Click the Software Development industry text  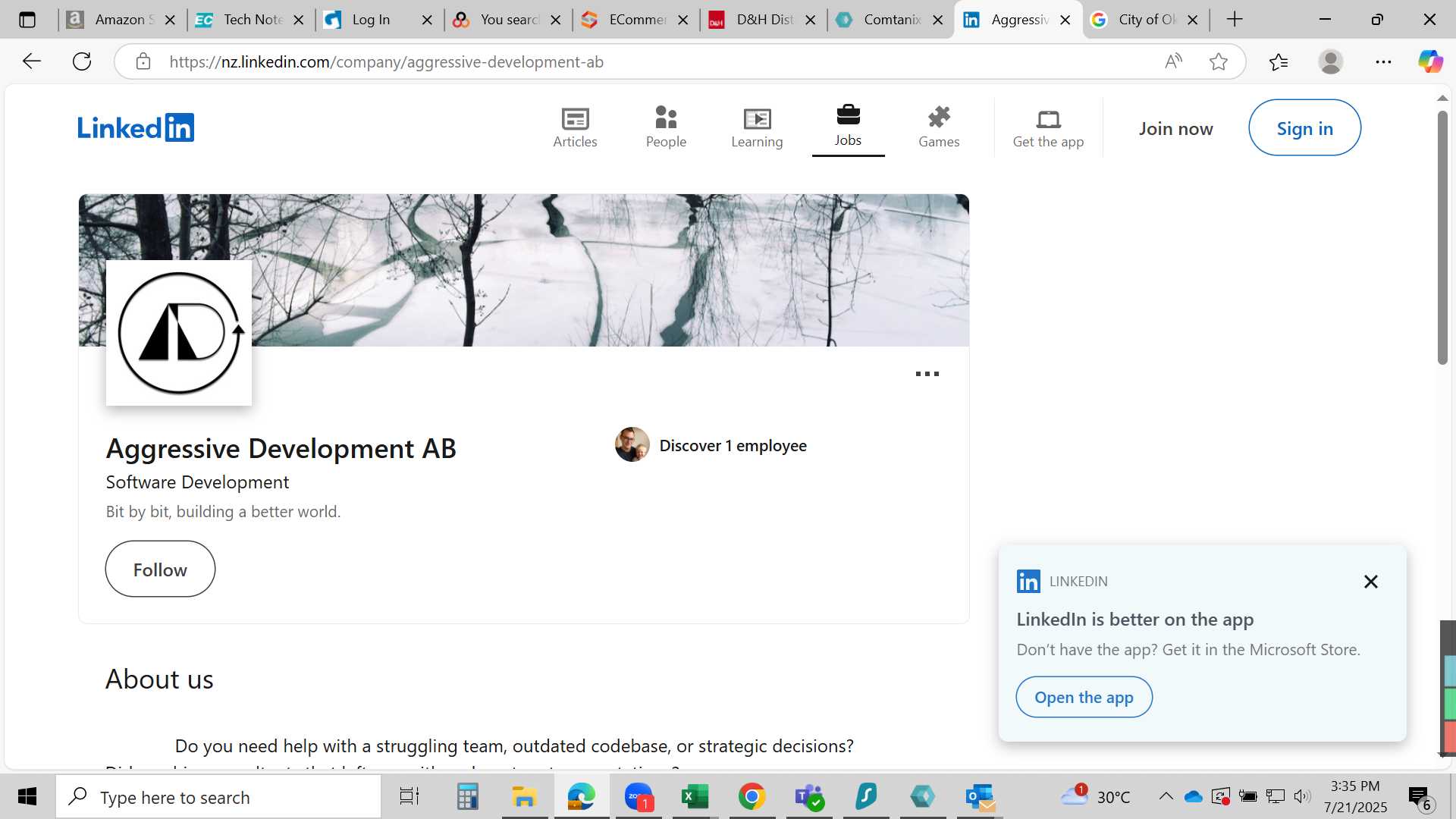[x=197, y=482]
